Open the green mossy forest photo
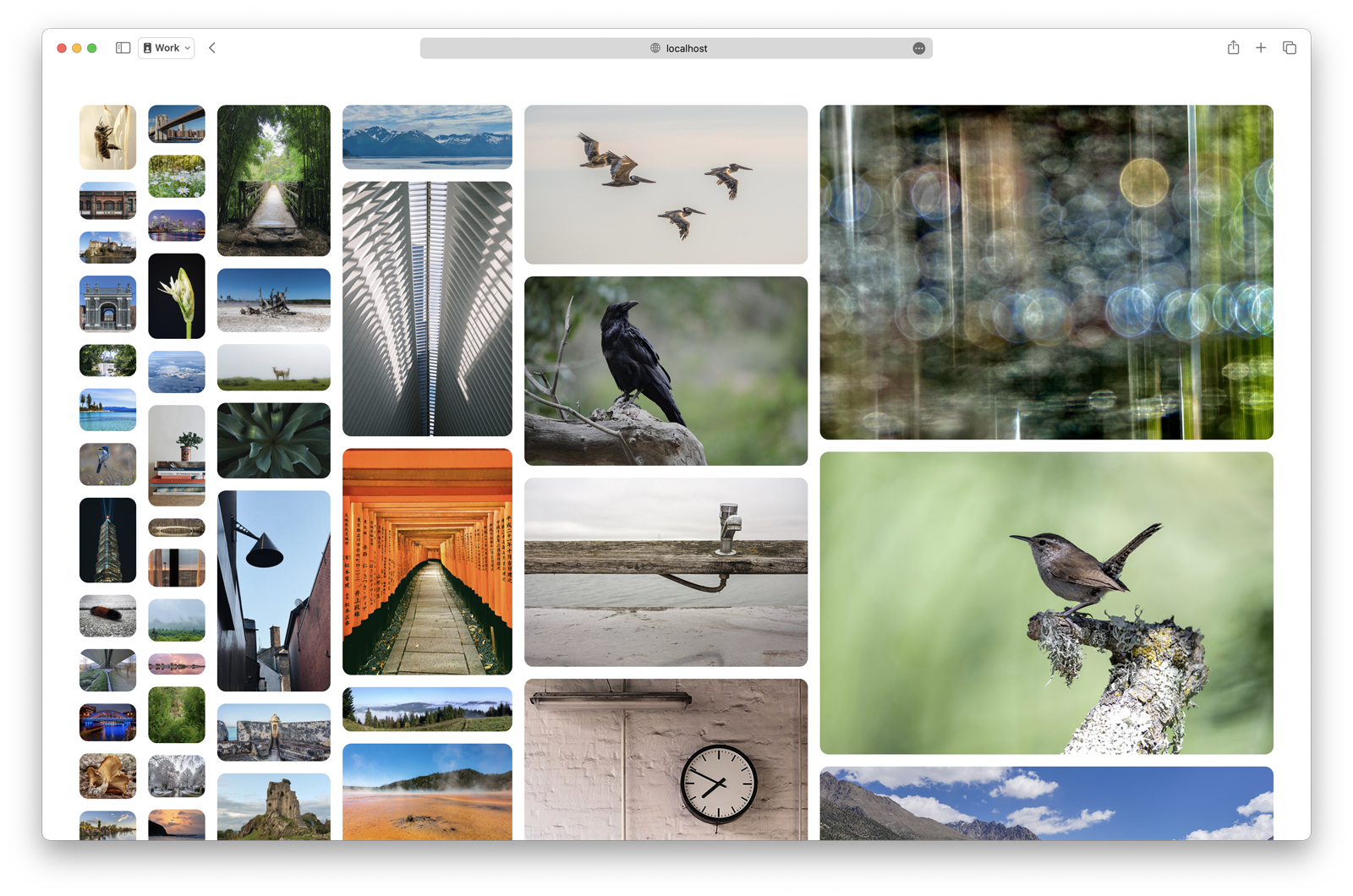The image size is (1353, 896). pos(176,715)
